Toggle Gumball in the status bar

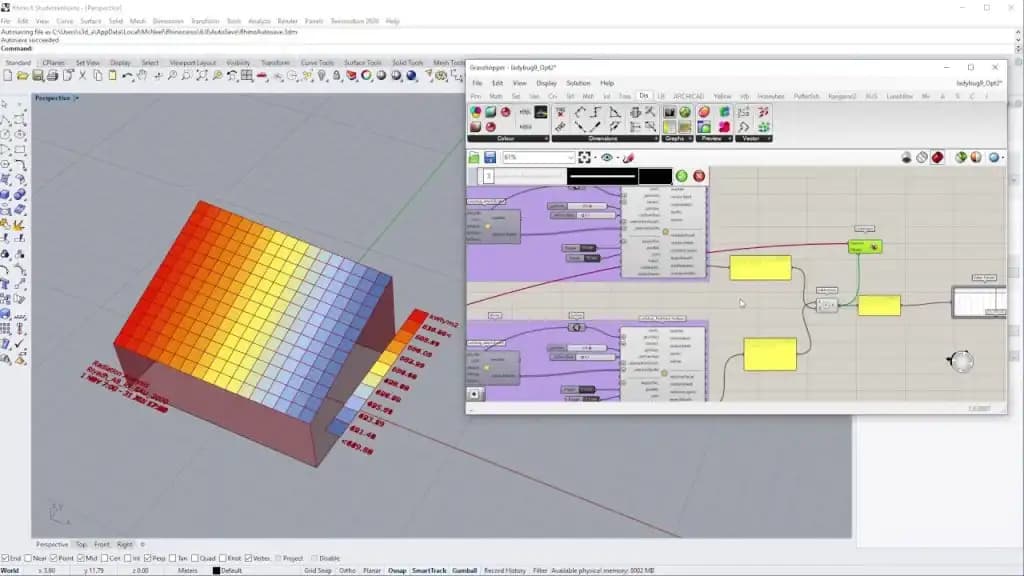464,570
